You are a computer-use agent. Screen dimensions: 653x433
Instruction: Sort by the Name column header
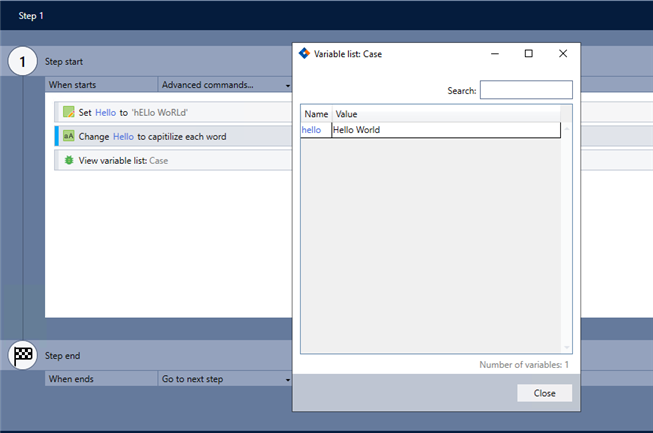point(316,114)
